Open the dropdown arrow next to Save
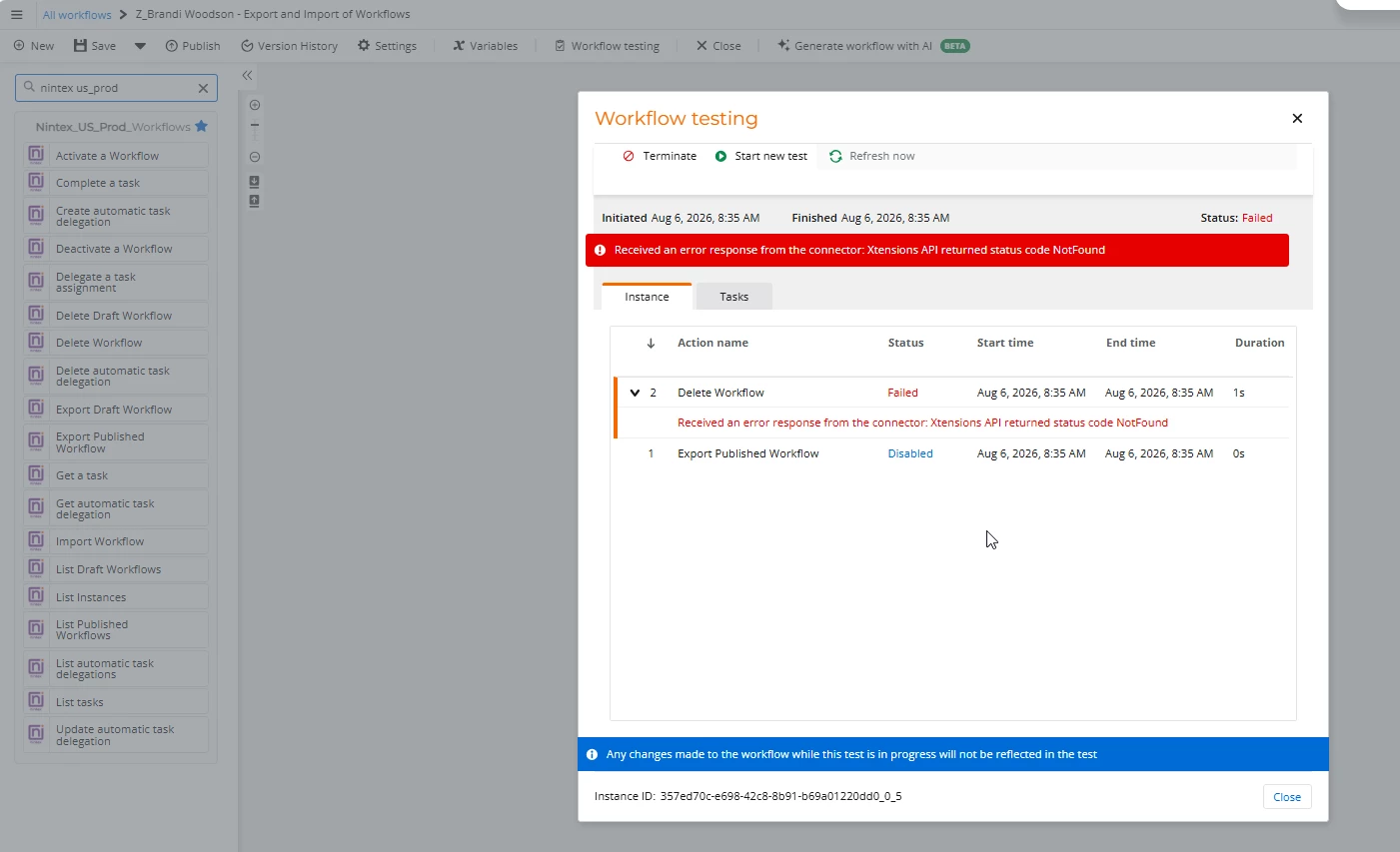 coord(140,46)
